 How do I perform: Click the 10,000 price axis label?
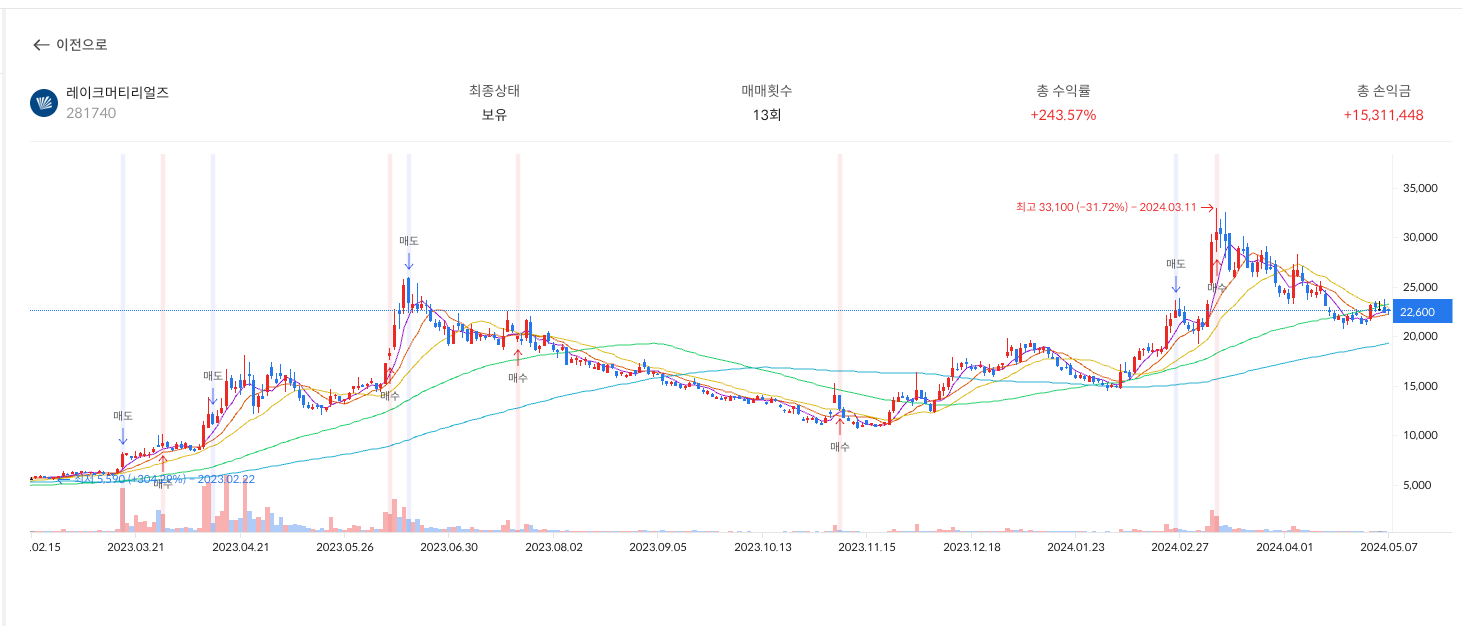pyautogui.click(x=1420, y=436)
